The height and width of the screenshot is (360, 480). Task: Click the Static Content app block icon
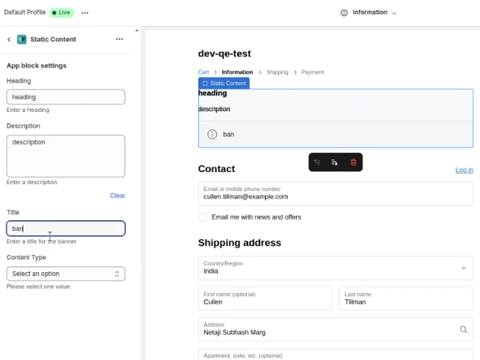point(22,39)
